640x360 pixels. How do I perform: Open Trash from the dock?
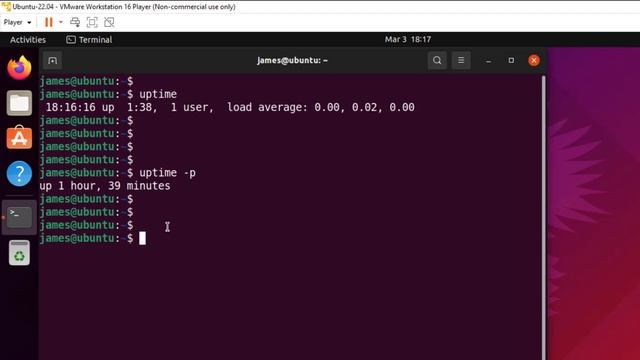19,253
